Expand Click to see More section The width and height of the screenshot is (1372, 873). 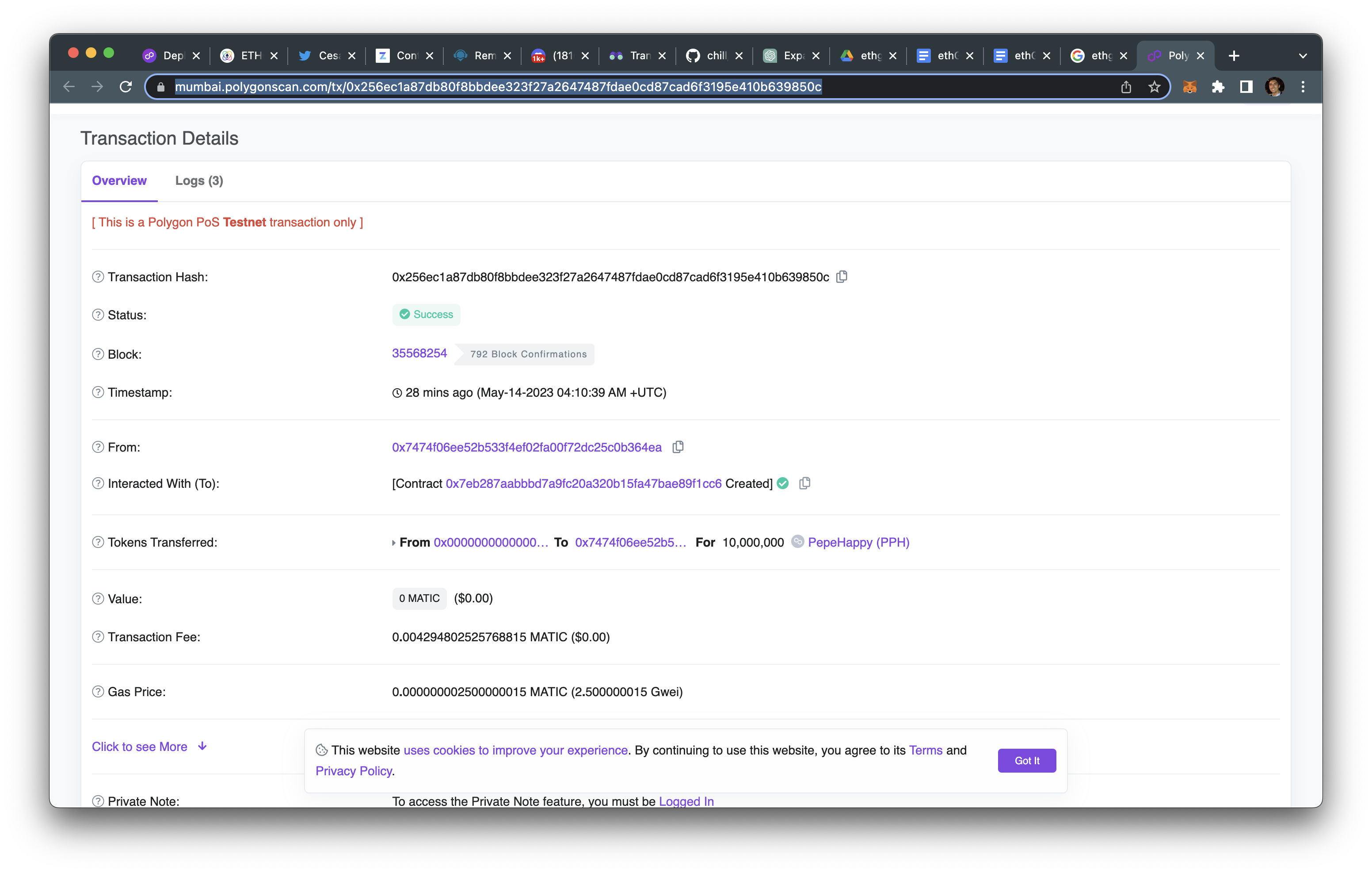pyautogui.click(x=149, y=746)
